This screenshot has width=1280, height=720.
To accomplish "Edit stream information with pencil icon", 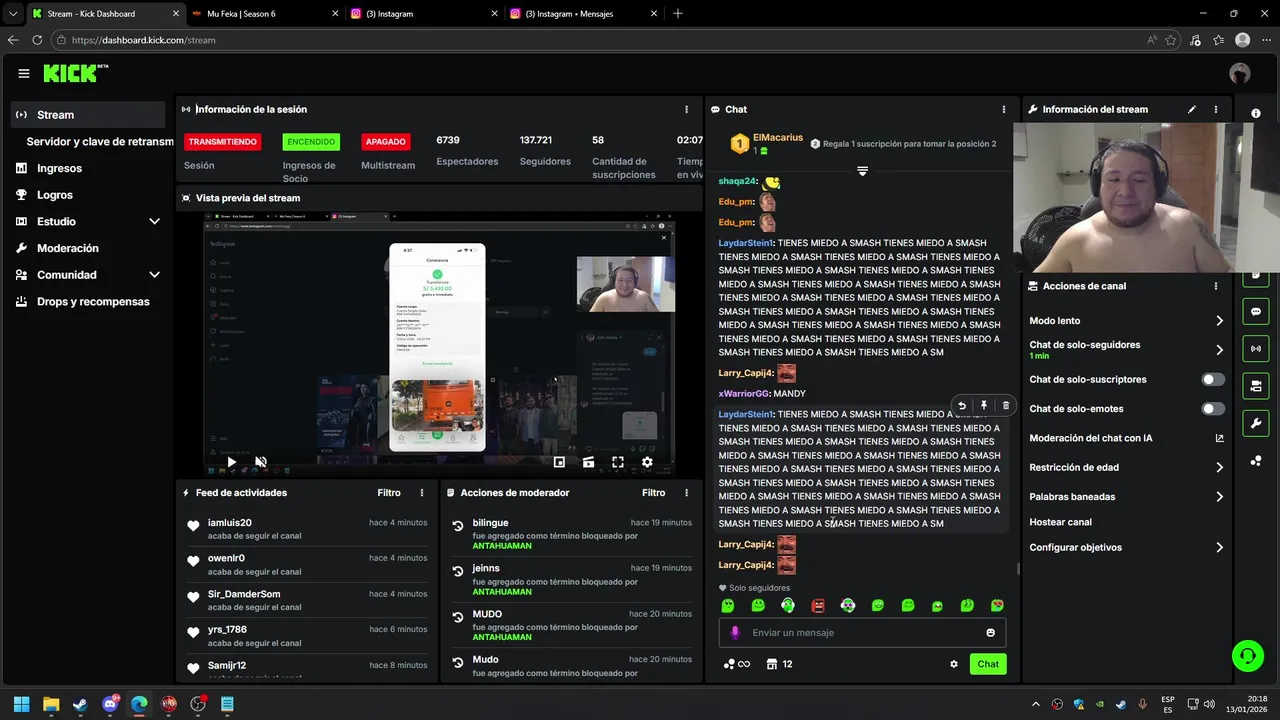I will (x=1192, y=109).
